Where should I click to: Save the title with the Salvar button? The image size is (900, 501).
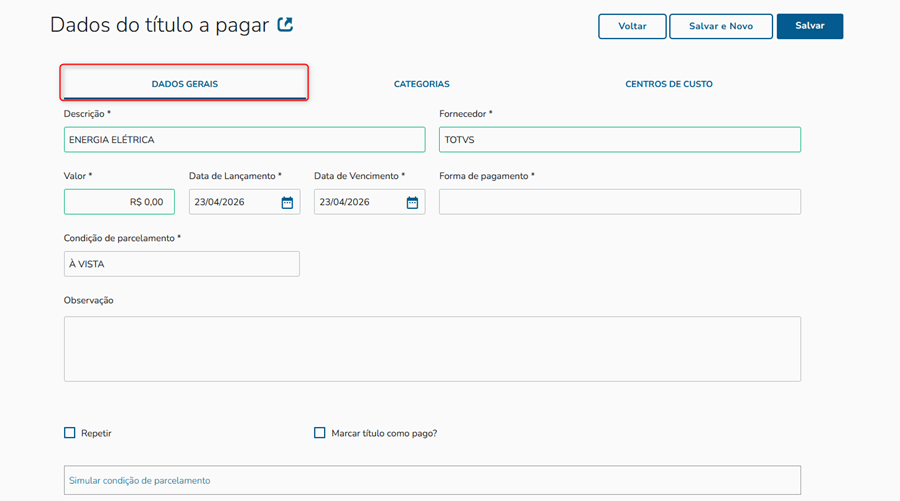coord(810,26)
